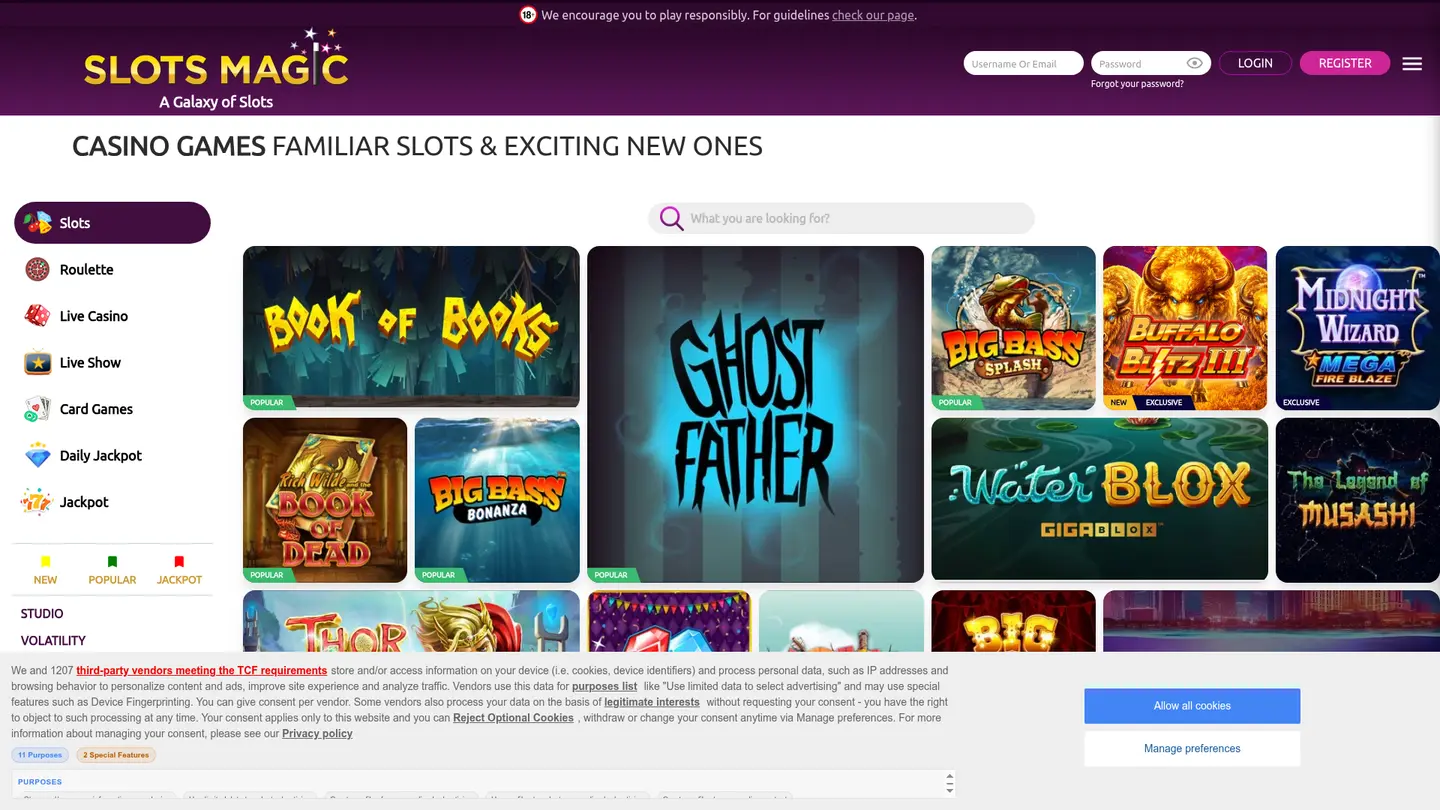
Task: Open Water Blox Gigablox game
Action: point(1099,500)
